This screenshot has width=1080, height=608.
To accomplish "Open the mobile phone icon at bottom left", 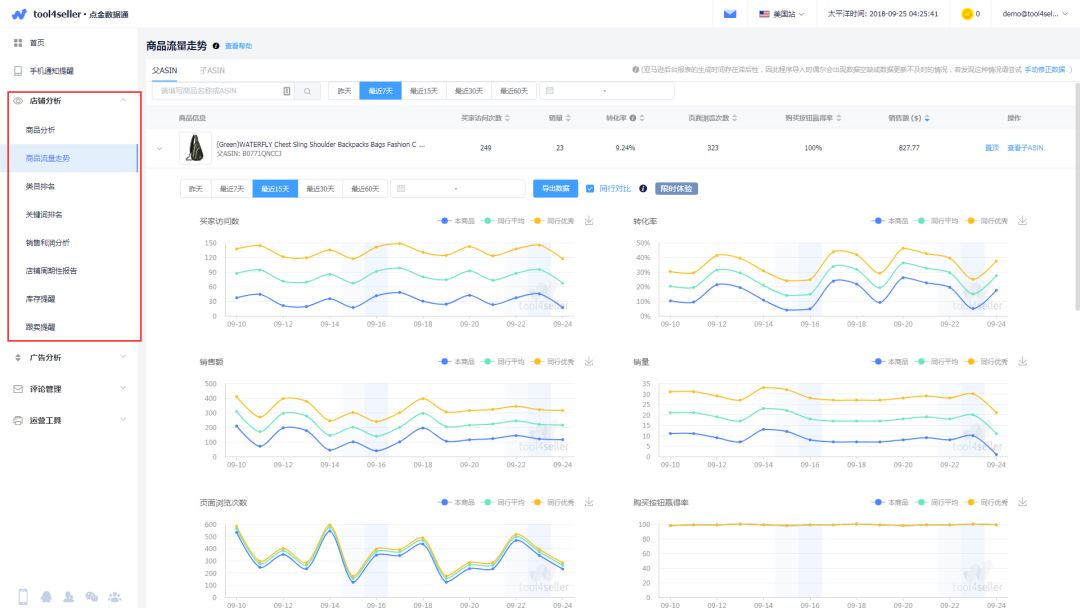I will [23, 597].
